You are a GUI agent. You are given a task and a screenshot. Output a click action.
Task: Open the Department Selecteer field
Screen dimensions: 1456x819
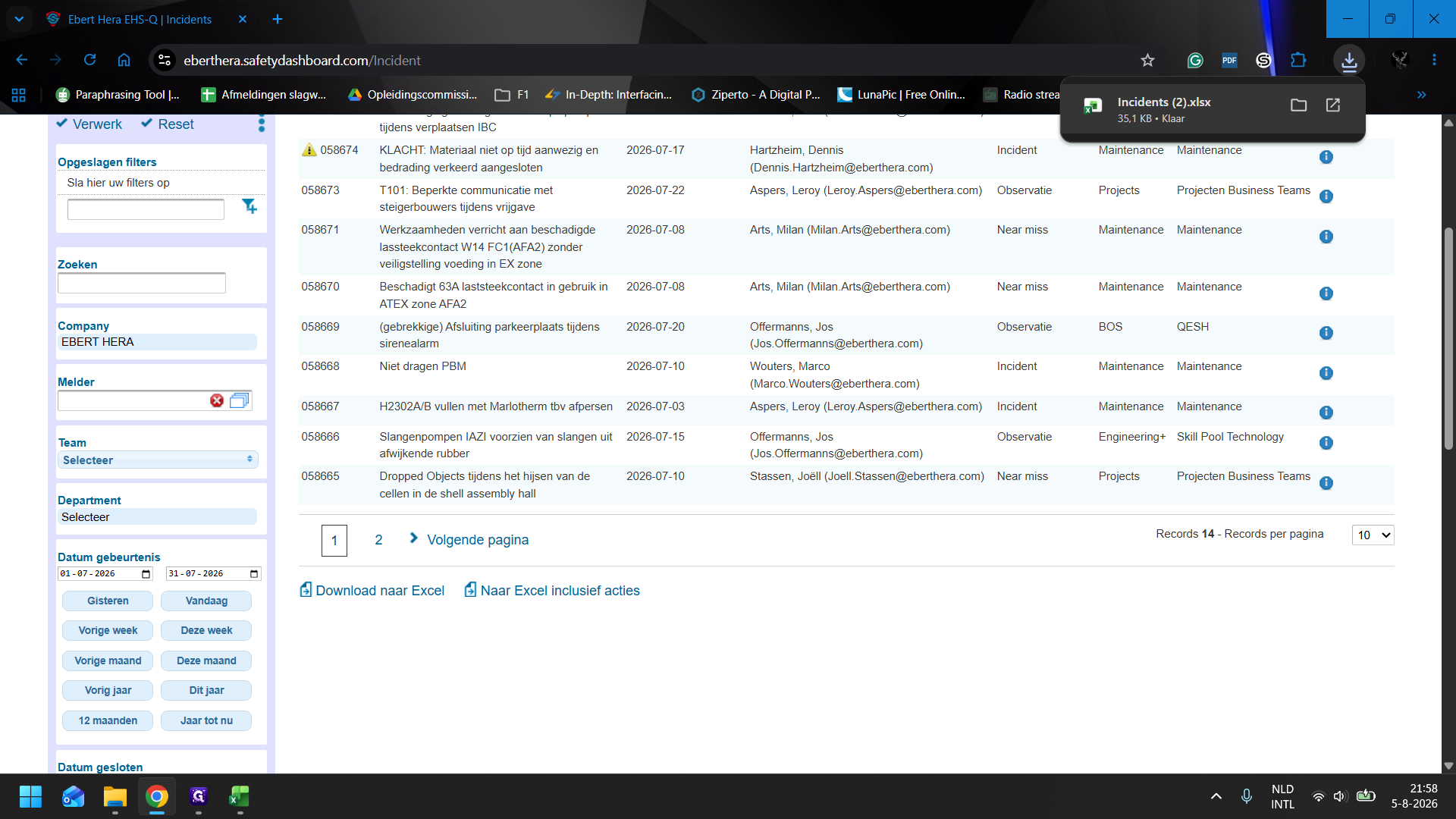(x=158, y=517)
